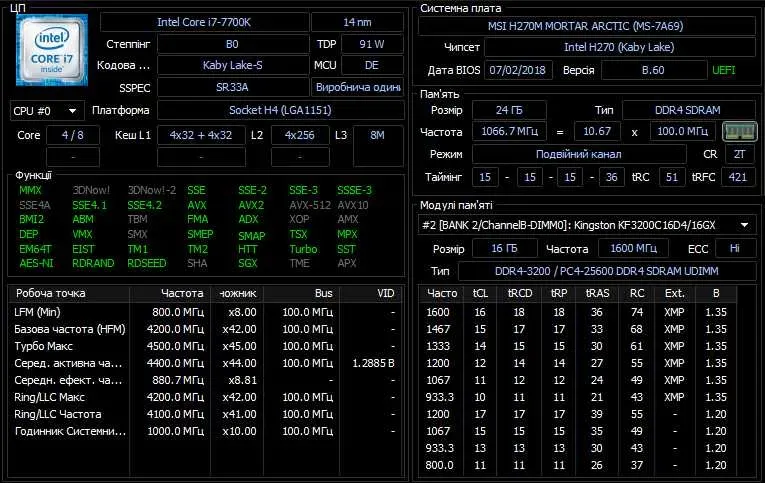Select the 800.0 timing row

[578, 465]
